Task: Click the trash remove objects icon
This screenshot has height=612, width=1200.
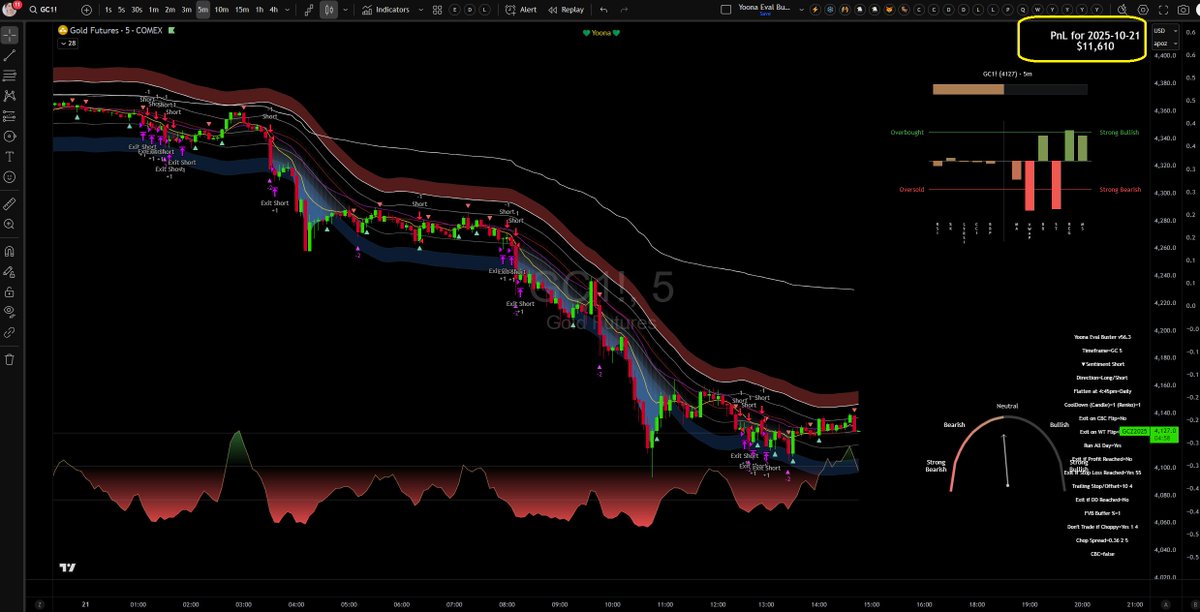Action: [x=10, y=359]
